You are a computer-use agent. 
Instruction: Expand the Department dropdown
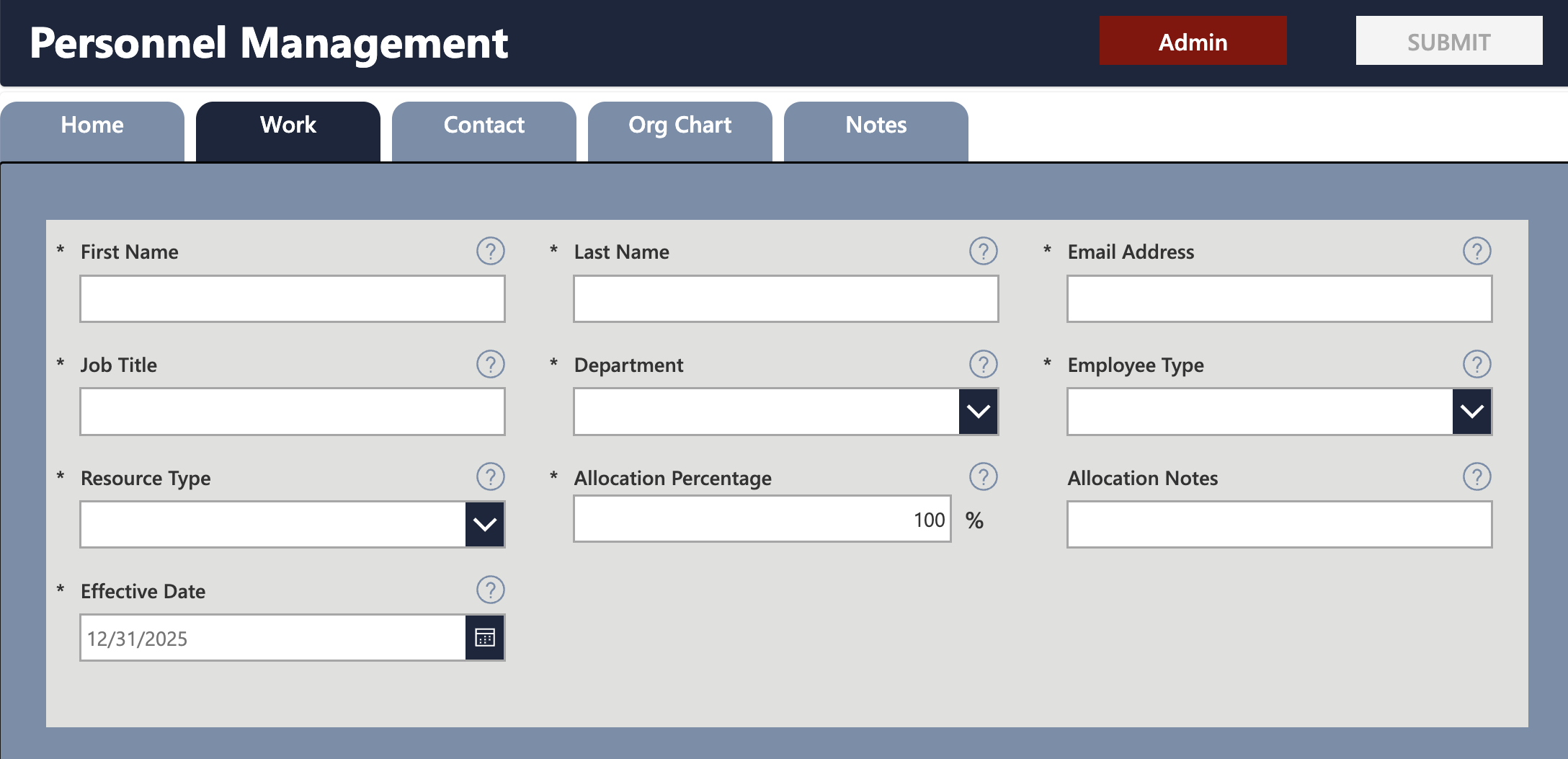tap(978, 412)
